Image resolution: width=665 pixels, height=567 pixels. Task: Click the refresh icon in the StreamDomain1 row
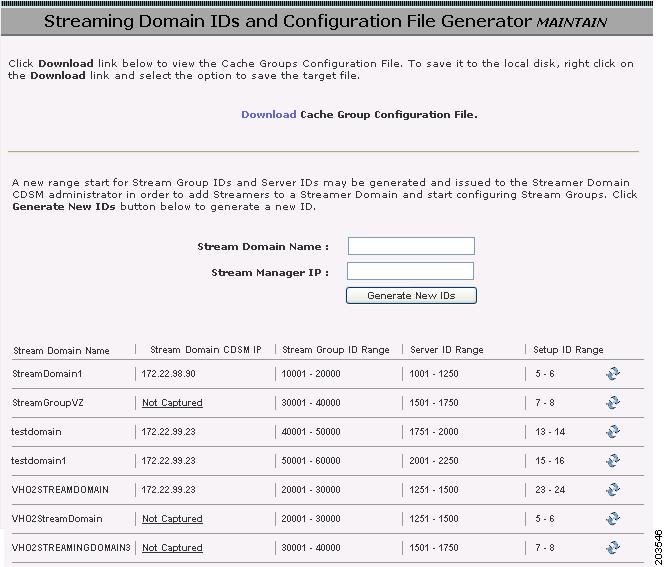613,374
